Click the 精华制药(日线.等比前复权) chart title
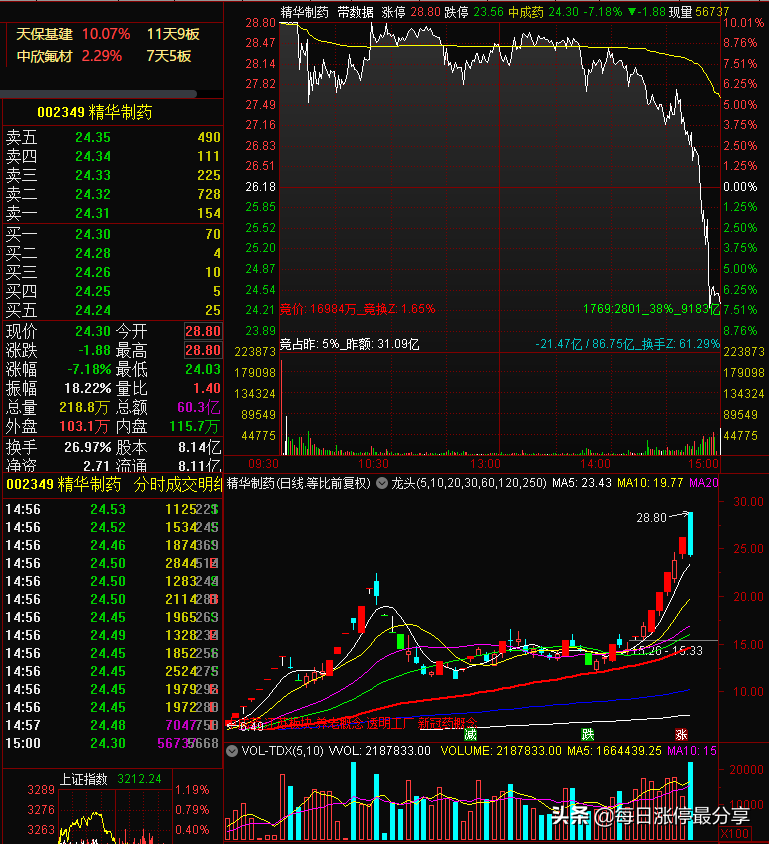The width and height of the screenshot is (769, 844). (x=299, y=483)
